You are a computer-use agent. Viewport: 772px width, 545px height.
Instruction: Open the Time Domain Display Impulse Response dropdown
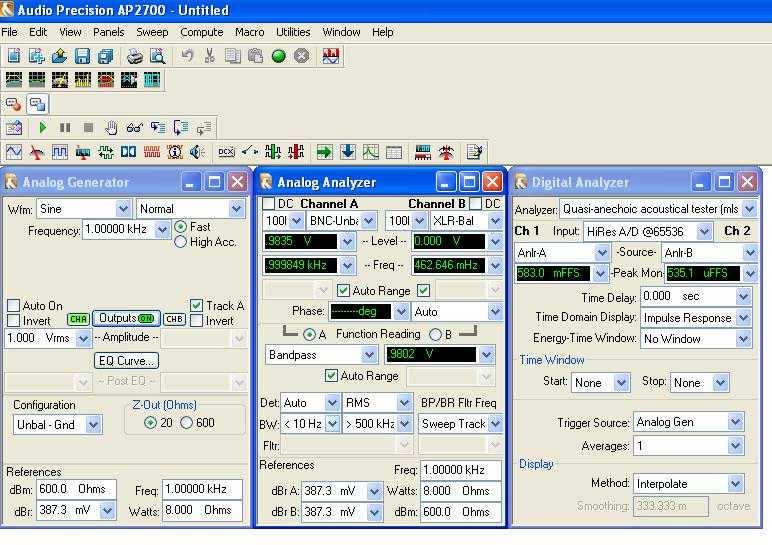coord(743,318)
